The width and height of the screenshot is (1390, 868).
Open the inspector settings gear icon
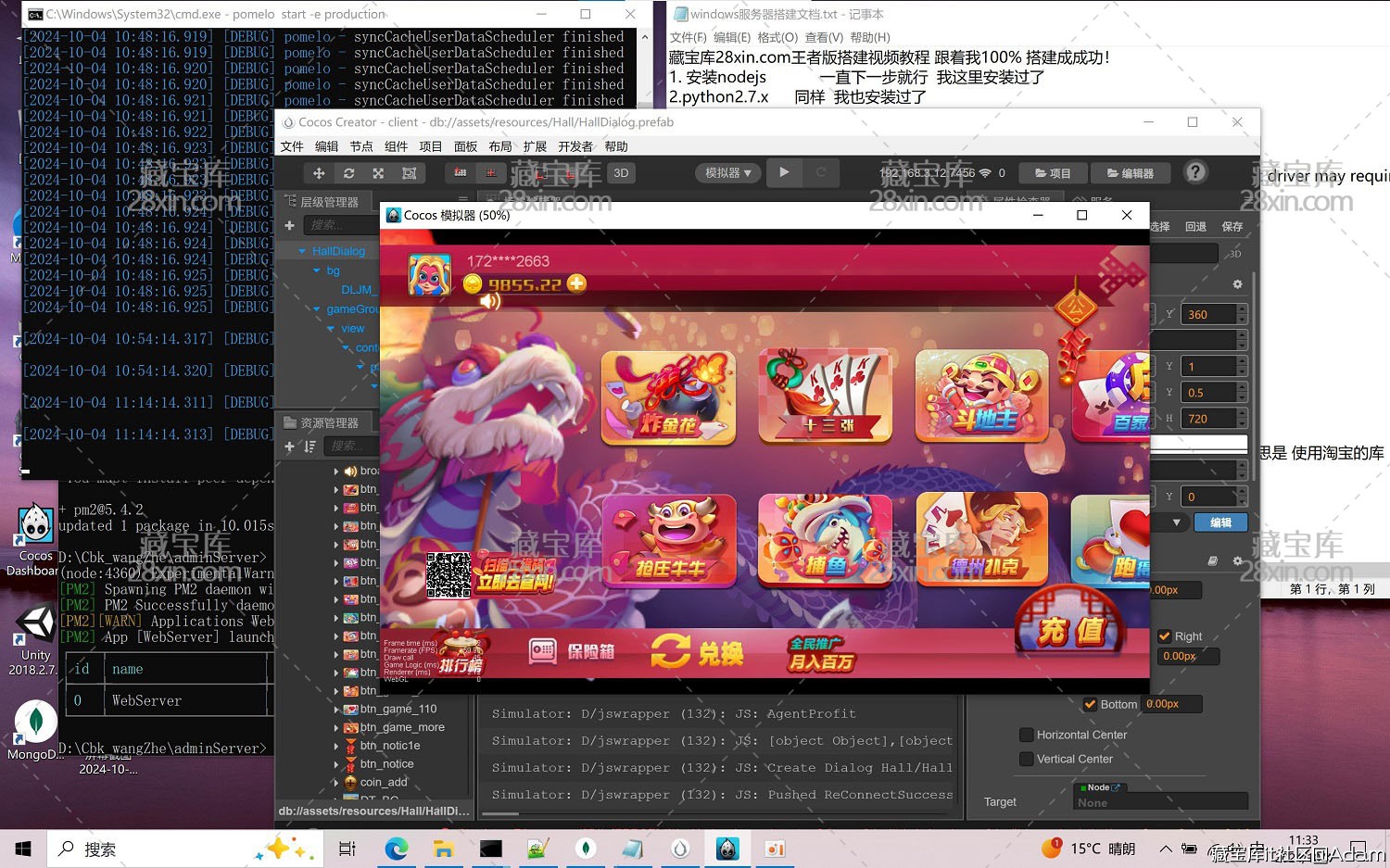[x=1237, y=284]
